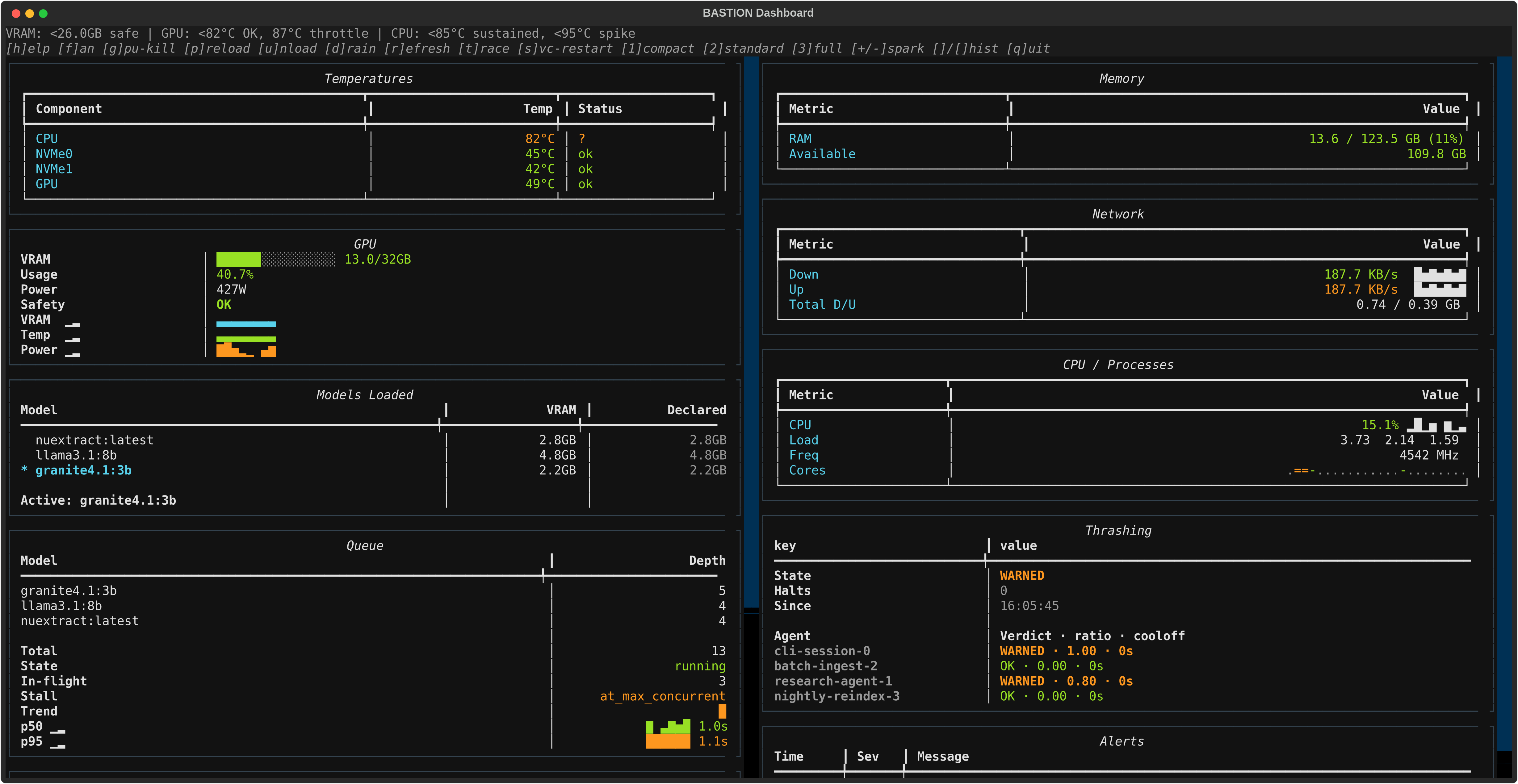Viewport: 1518px width, 784px height.
Task: Switch to [2]standard layout
Action: tap(743, 48)
